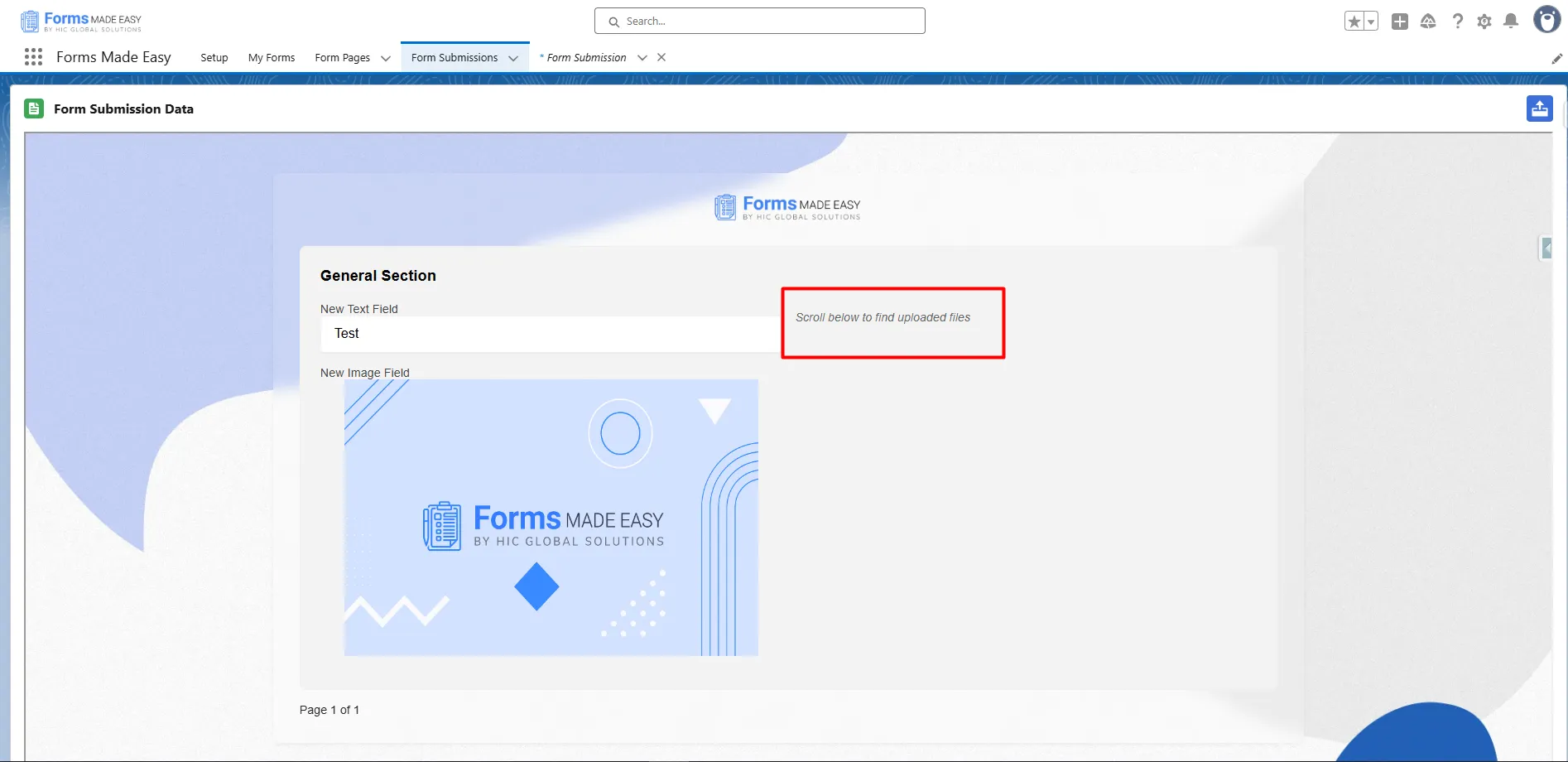Open the Setup gear icon
1568x762 pixels.
[1484, 22]
